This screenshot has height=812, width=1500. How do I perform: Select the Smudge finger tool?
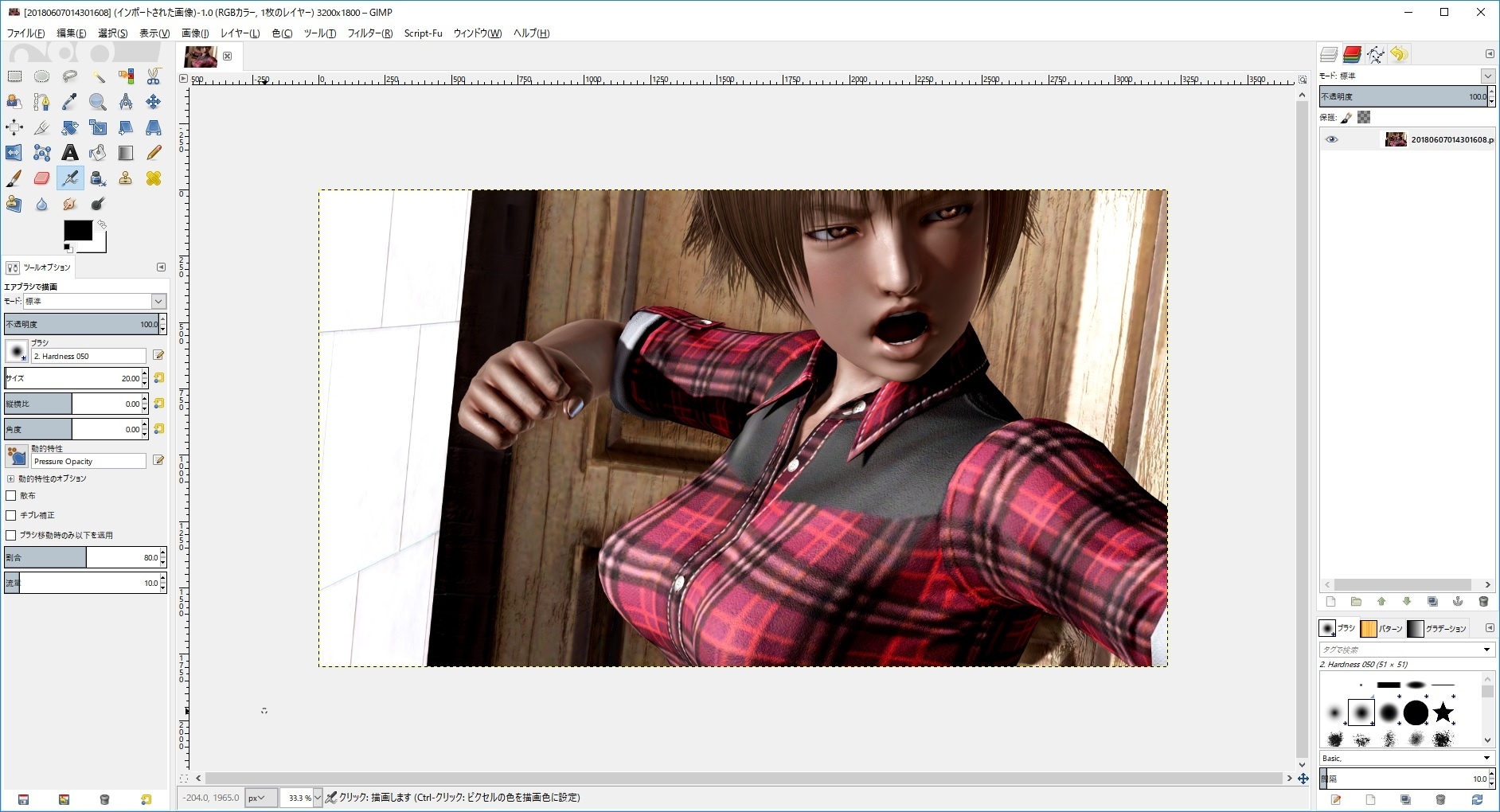coord(70,204)
